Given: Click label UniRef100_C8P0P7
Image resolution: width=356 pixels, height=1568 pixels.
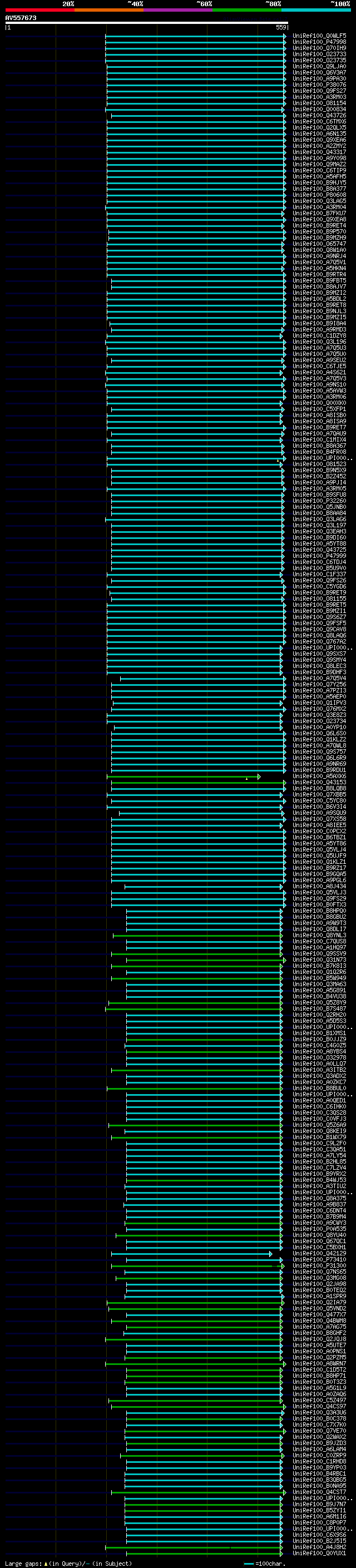Looking at the screenshot, I should tap(319, 1522).
